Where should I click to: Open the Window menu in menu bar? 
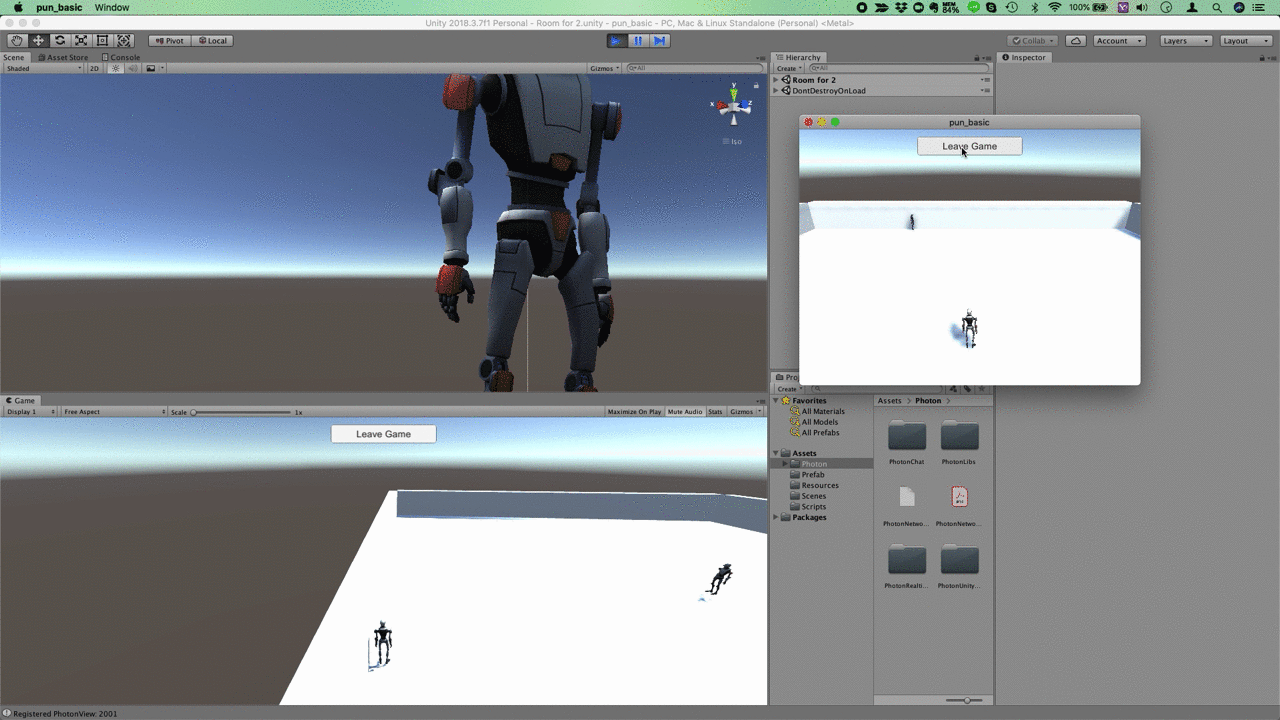tap(112, 7)
